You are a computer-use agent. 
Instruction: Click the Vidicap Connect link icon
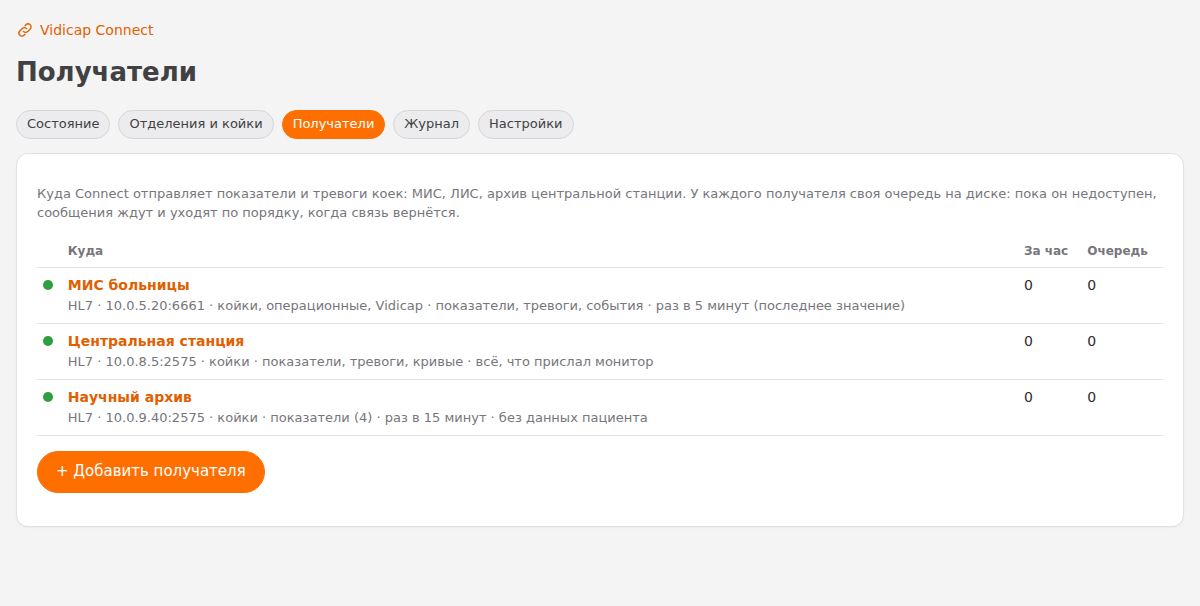coord(25,30)
